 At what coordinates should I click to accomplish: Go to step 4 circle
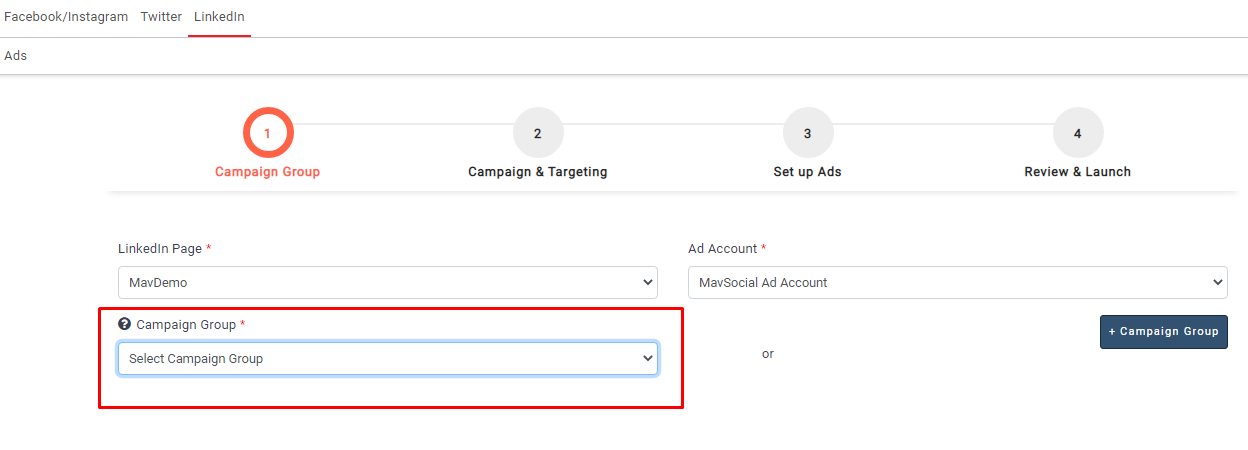pyautogui.click(x=1077, y=133)
